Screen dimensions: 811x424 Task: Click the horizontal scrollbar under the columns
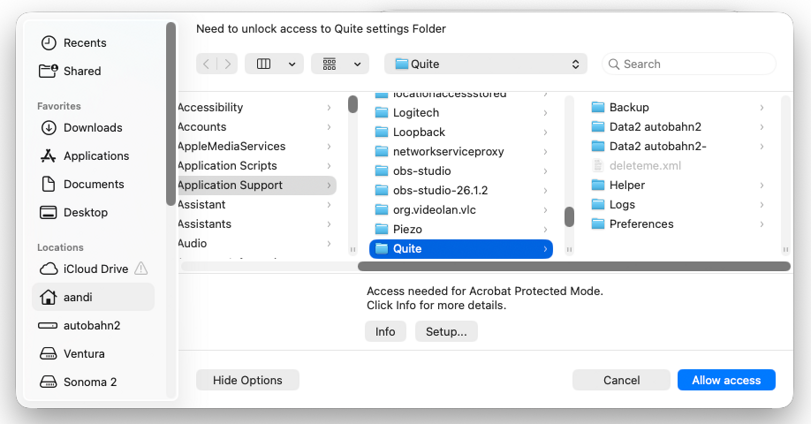tap(574, 266)
